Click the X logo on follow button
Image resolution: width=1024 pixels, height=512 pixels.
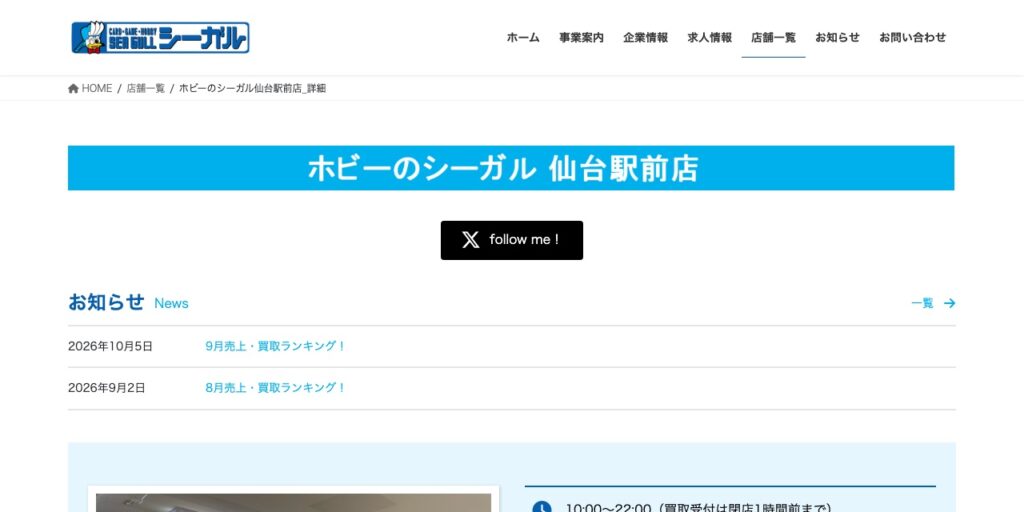pyautogui.click(x=471, y=240)
